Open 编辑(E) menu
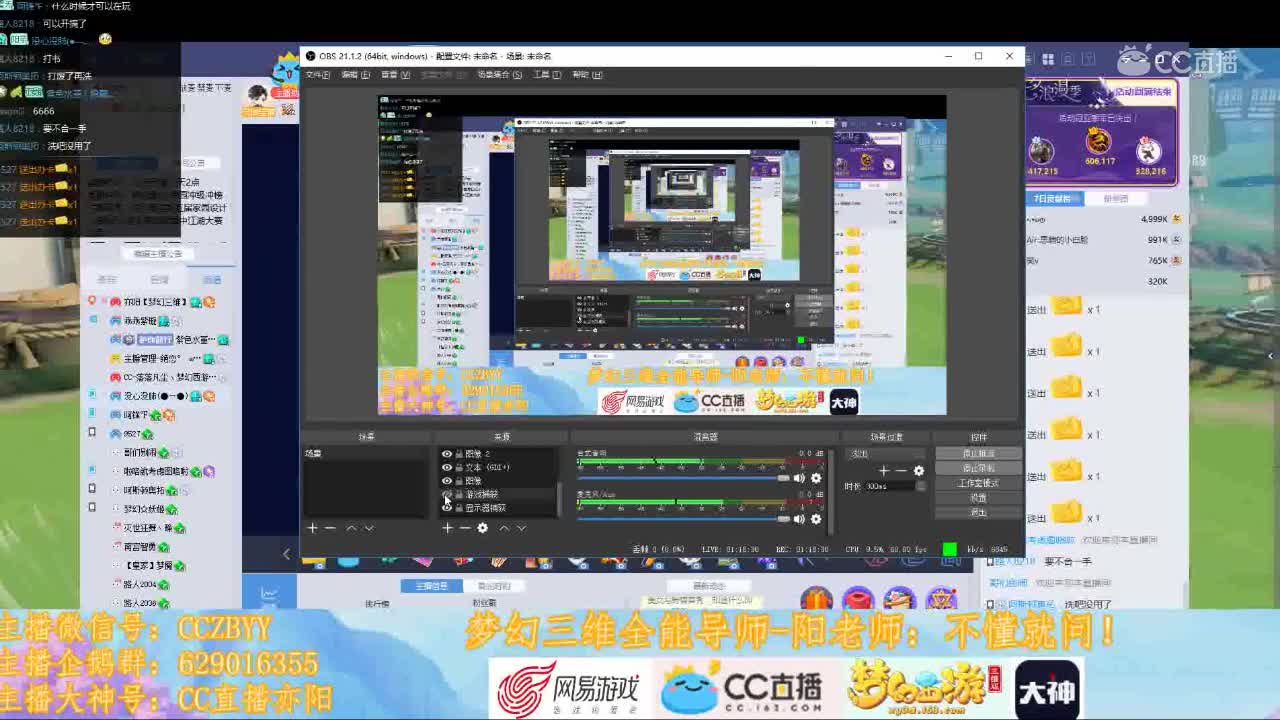Image resolution: width=1280 pixels, height=720 pixels. click(355, 75)
